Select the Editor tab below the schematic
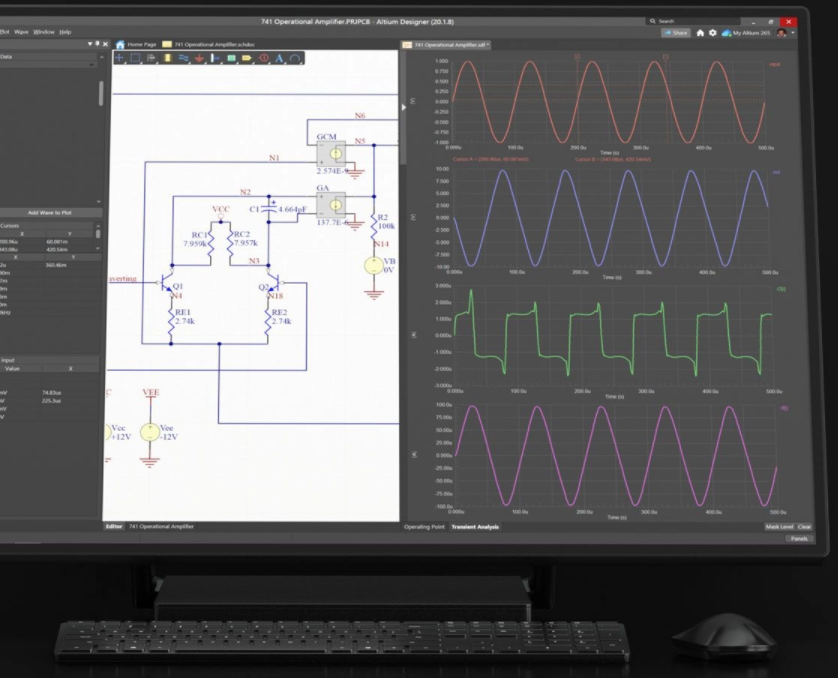 (114, 526)
